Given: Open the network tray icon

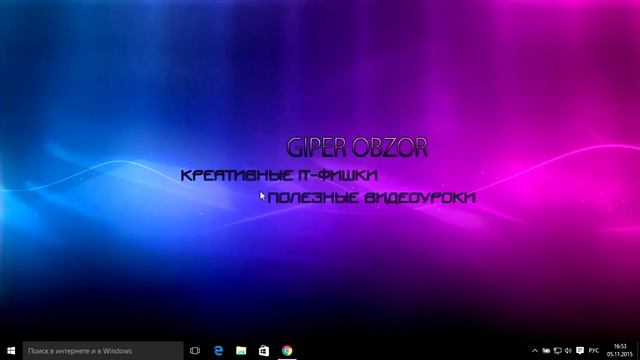Looking at the screenshot, I should (x=558, y=351).
